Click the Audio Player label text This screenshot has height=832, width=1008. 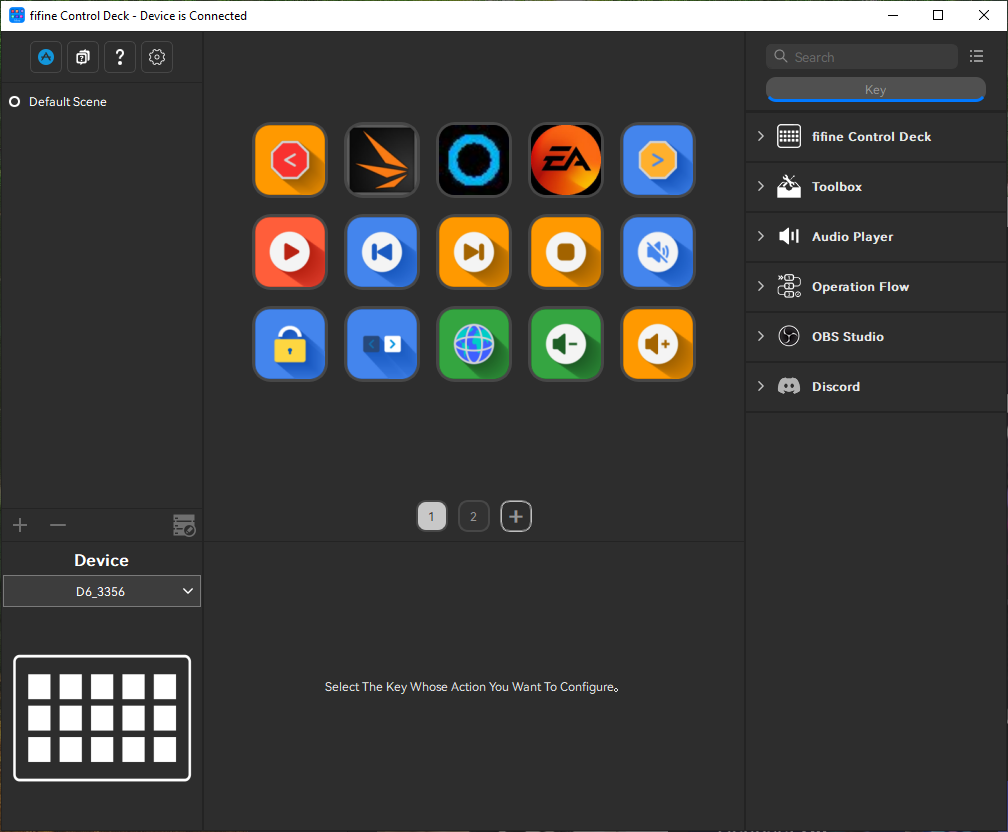tap(852, 237)
